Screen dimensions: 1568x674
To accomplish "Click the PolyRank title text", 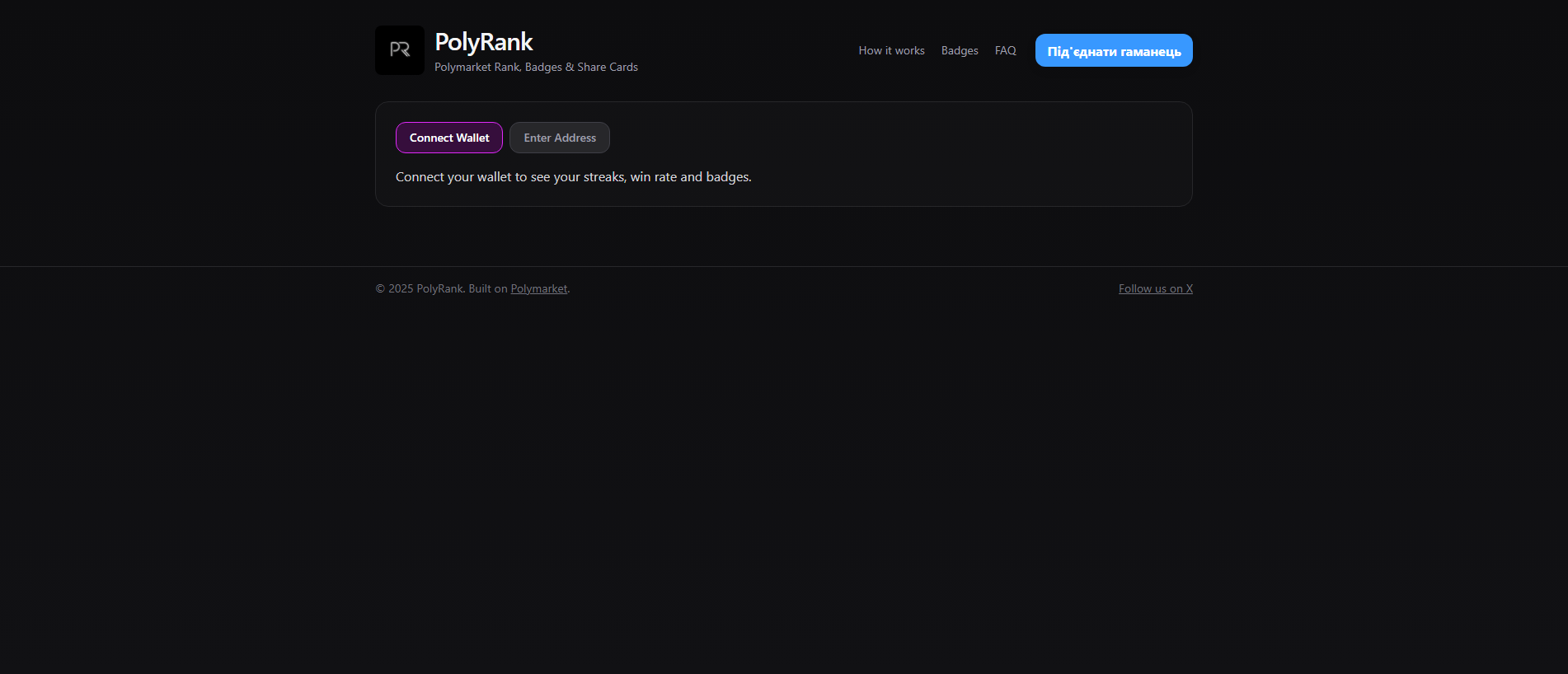I will 484,41.
